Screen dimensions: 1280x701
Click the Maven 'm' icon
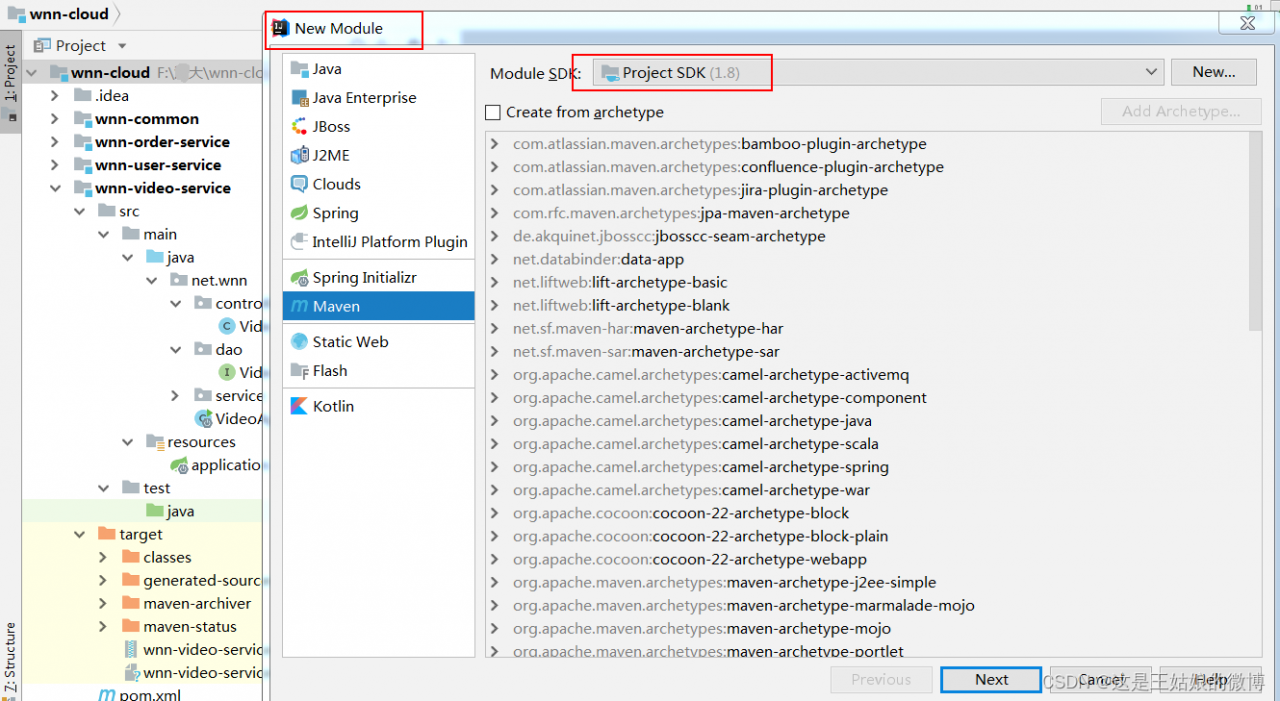point(299,307)
